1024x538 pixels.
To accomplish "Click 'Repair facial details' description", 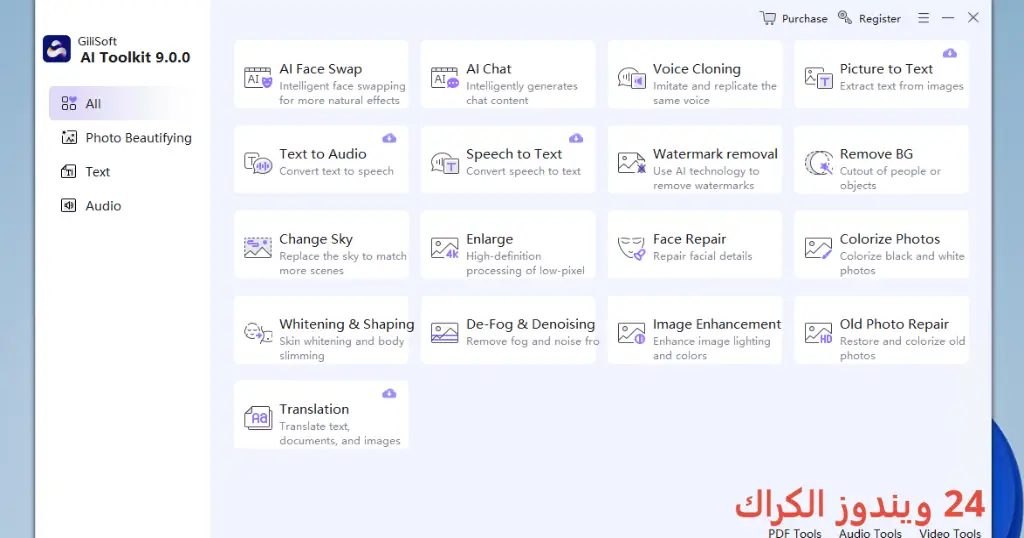I will click(x=703, y=256).
